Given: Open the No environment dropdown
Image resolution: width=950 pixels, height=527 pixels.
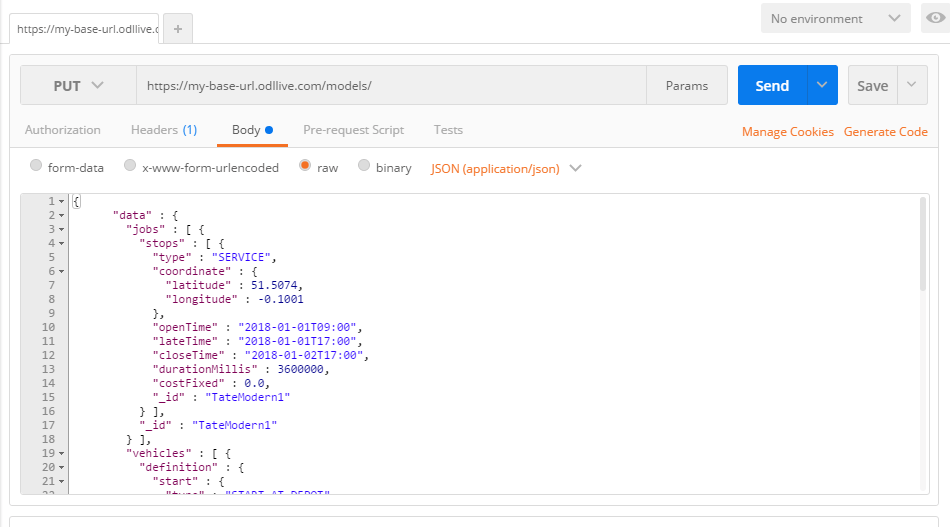Looking at the screenshot, I should tap(835, 18).
